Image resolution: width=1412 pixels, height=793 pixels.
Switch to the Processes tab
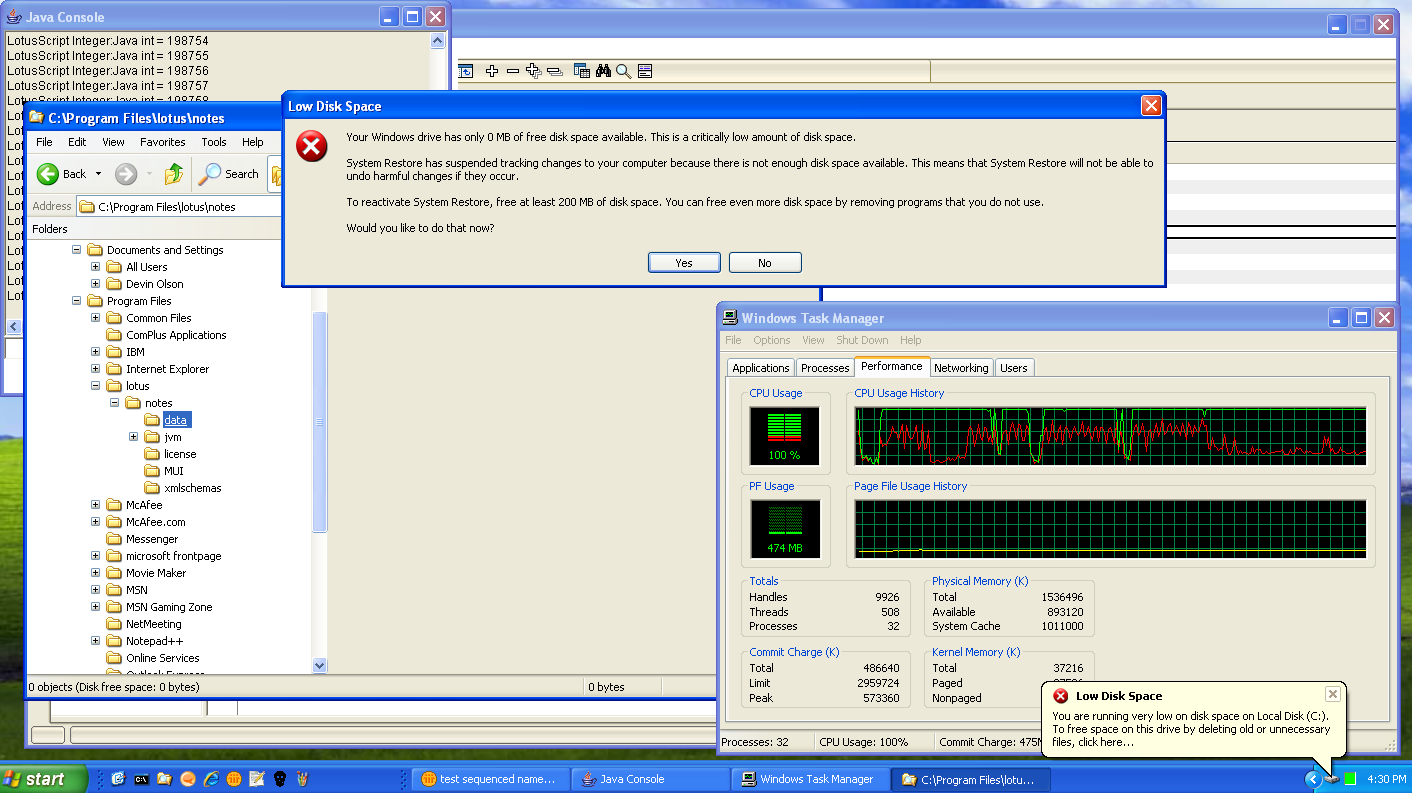825,368
